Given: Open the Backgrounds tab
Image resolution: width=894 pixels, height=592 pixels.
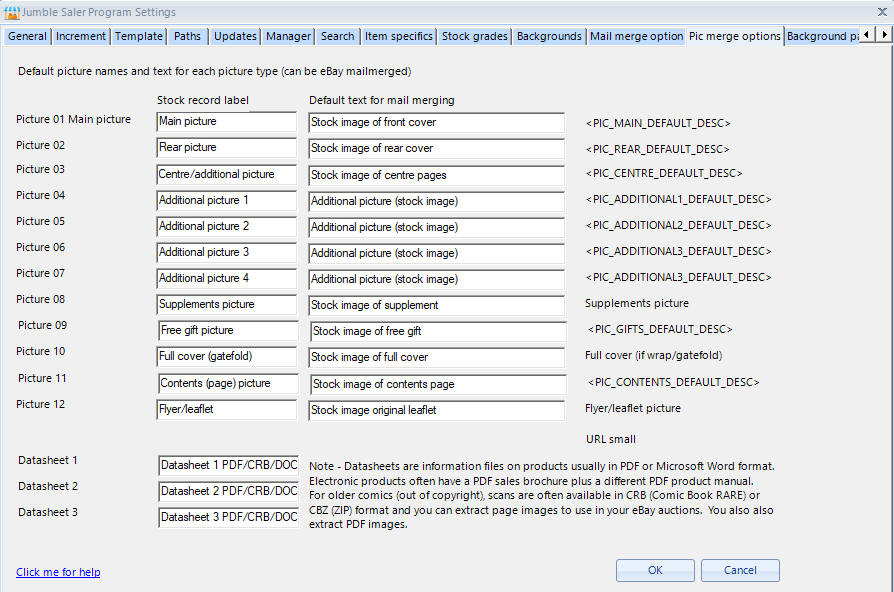Looking at the screenshot, I should click(x=549, y=36).
